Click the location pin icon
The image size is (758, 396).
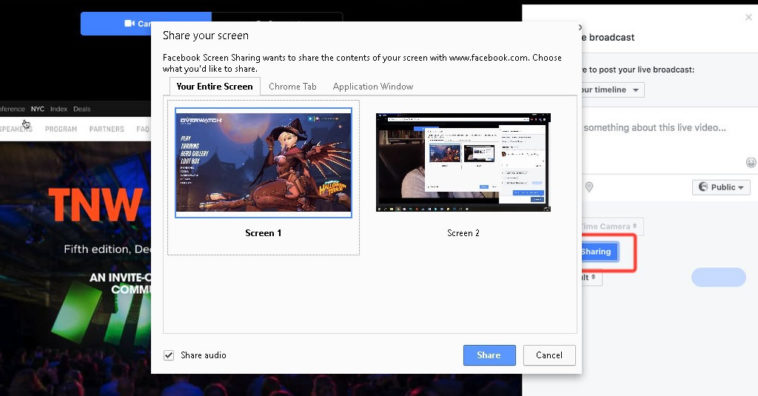tap(589, 187)
